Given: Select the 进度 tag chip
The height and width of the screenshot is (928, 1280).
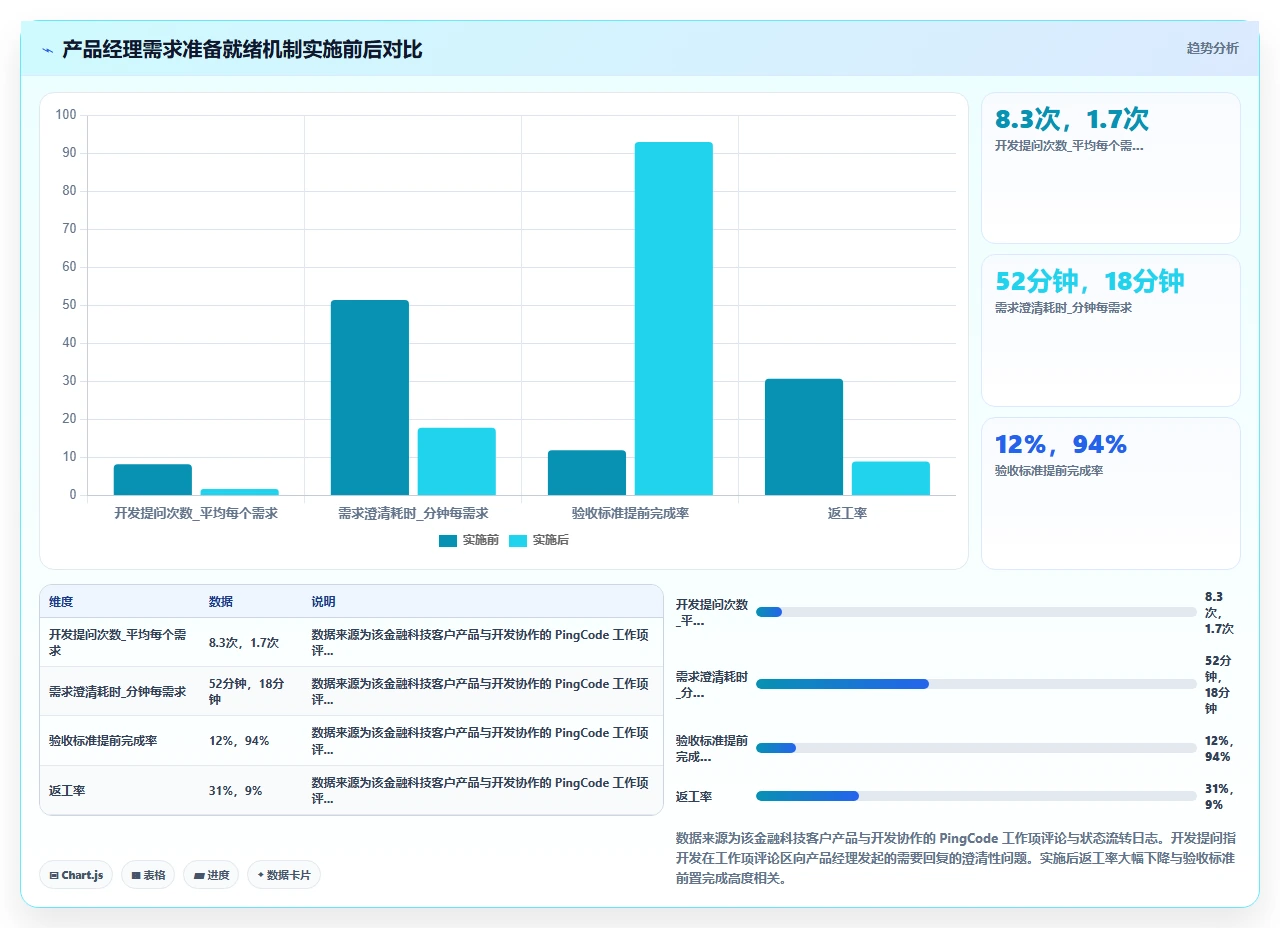Looking at the screenshot, I should point(211,875).
